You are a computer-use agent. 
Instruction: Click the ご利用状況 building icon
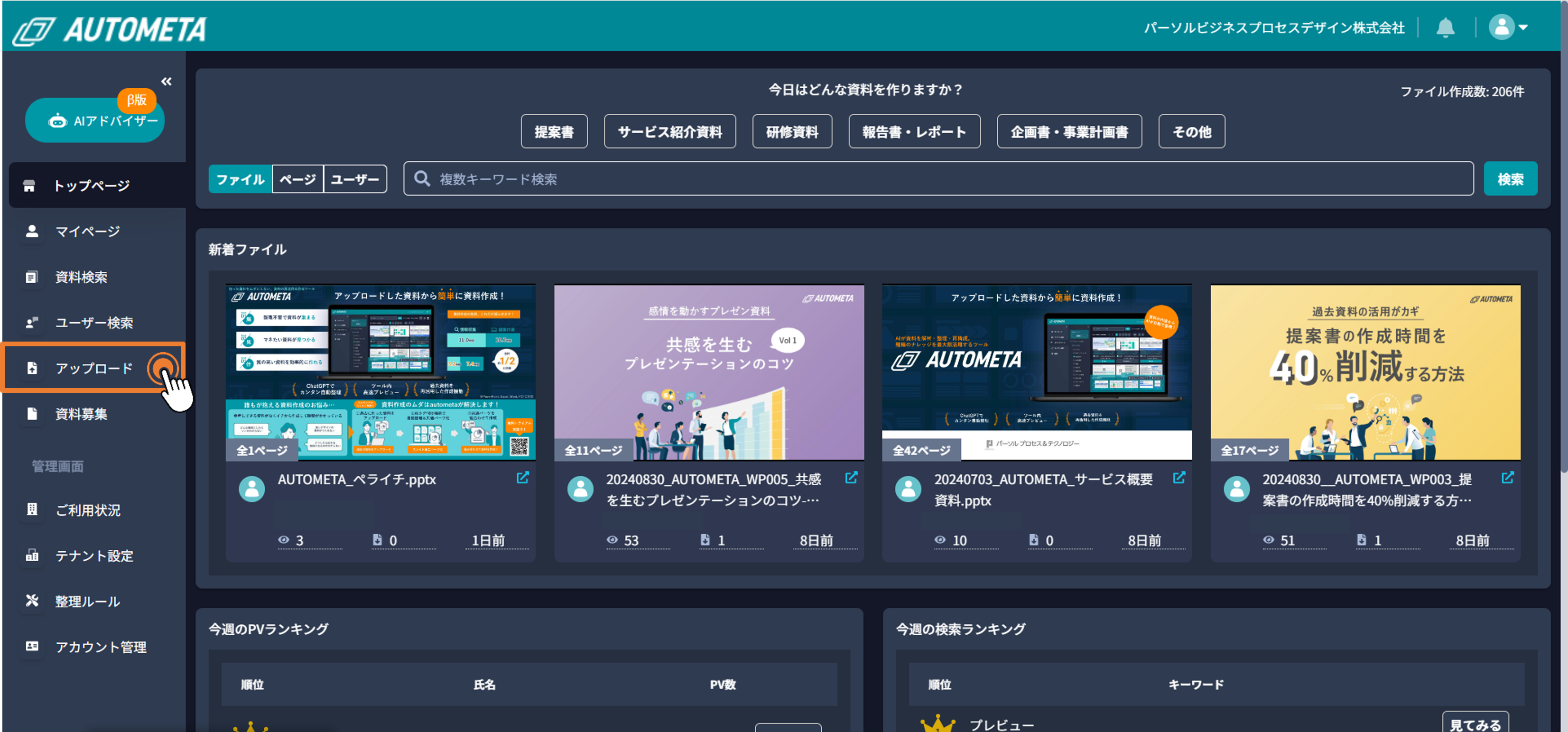click(32, 510)
